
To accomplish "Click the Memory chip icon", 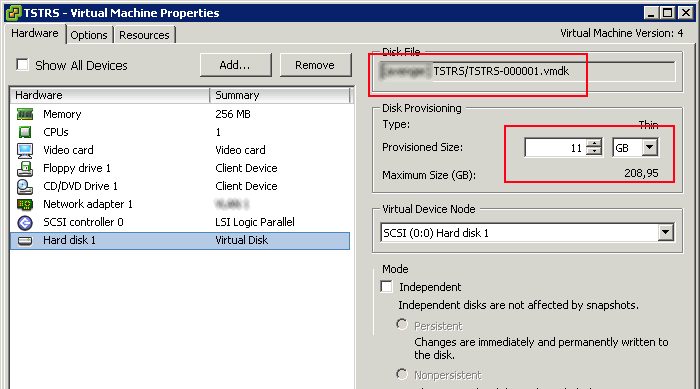I will pyautogui.click(x=25, y=114).
